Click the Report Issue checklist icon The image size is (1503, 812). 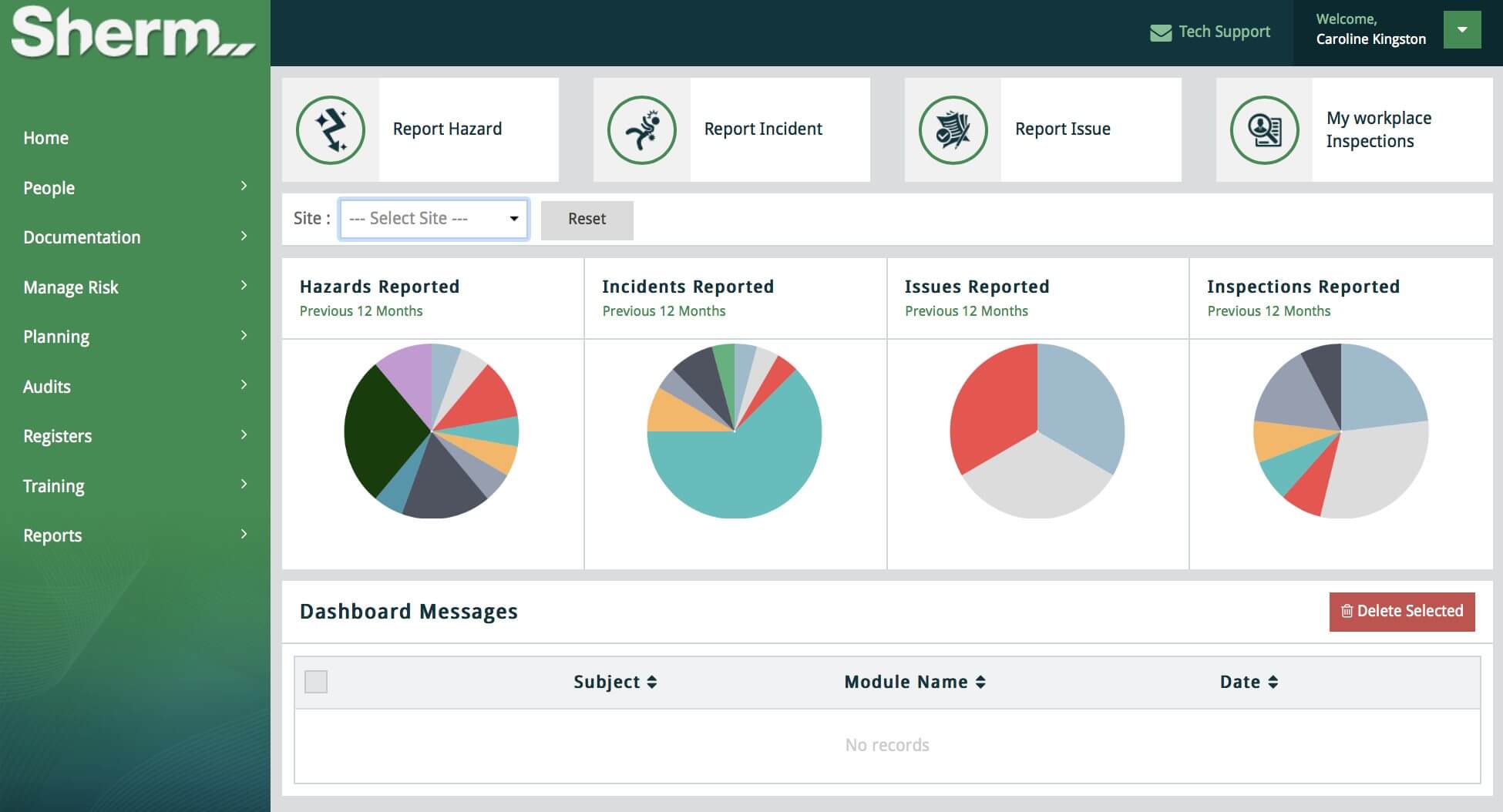(x=953, y=130)
